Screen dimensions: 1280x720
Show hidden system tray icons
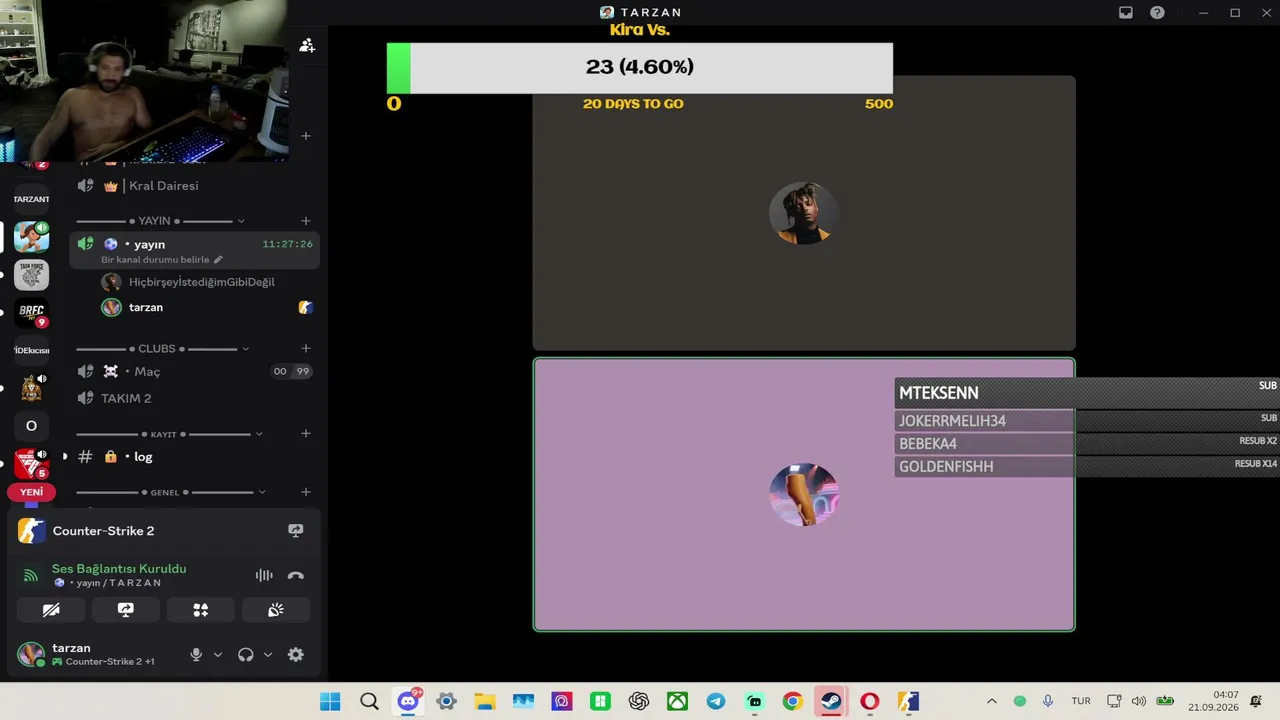[991, 701]
